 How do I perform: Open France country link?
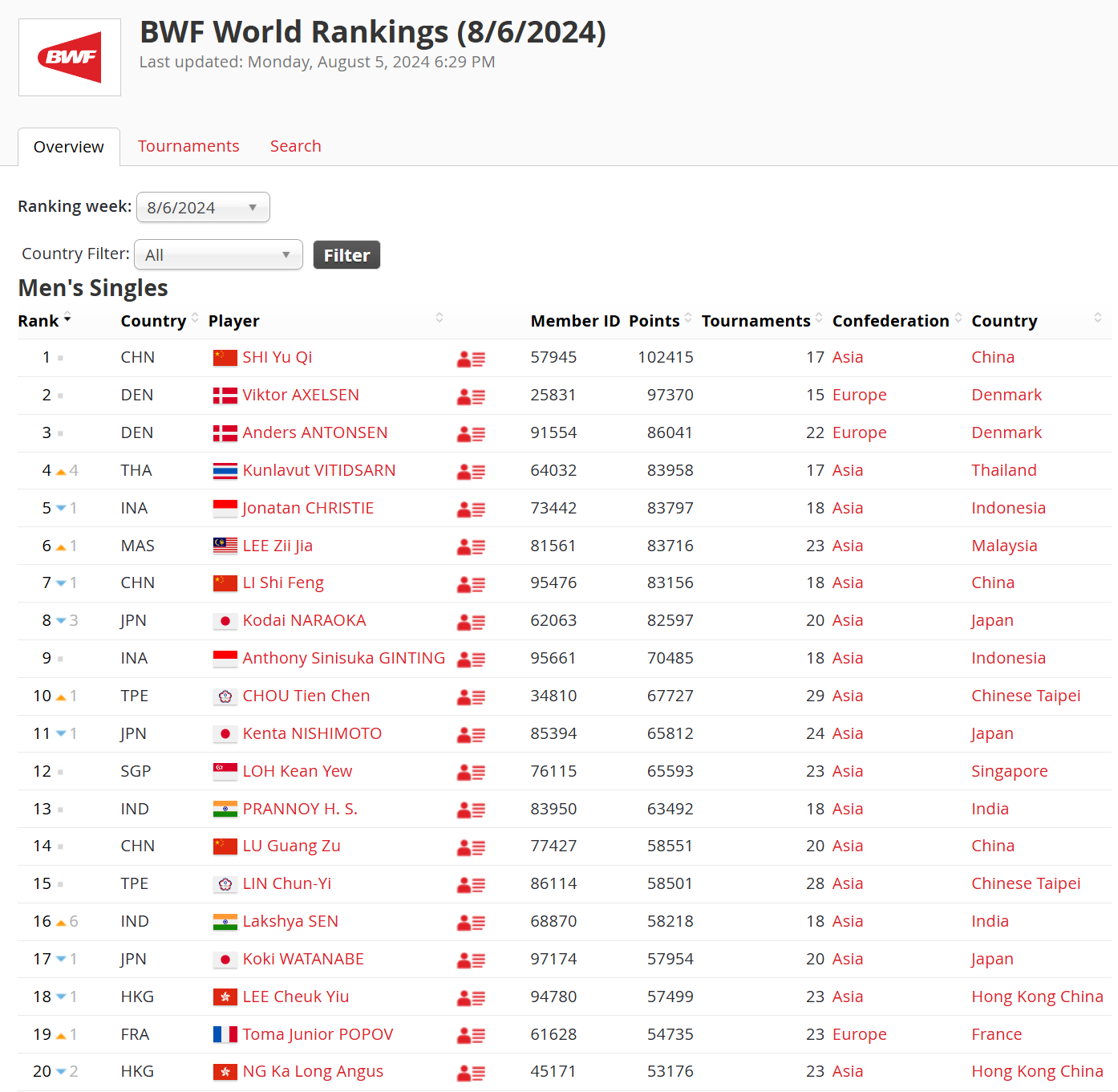[996, 1034]
